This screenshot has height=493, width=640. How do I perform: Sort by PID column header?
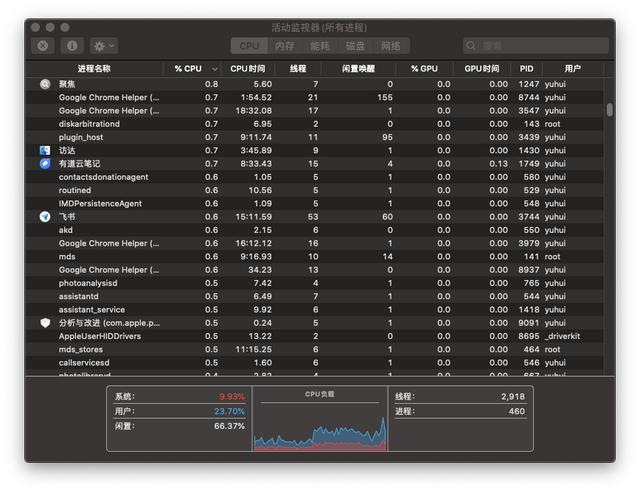pos(526,69)
